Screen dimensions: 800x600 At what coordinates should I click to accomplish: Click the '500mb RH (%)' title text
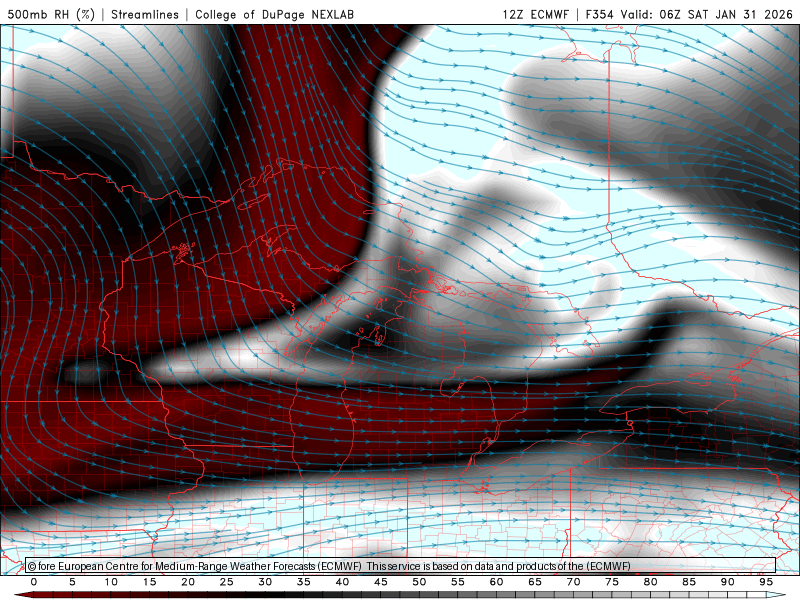click(x=51, y=14)
